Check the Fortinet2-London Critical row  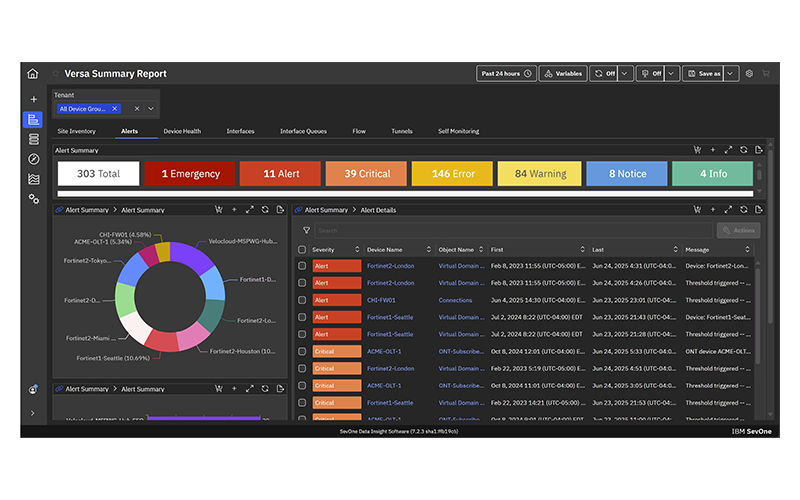point(302,368)
